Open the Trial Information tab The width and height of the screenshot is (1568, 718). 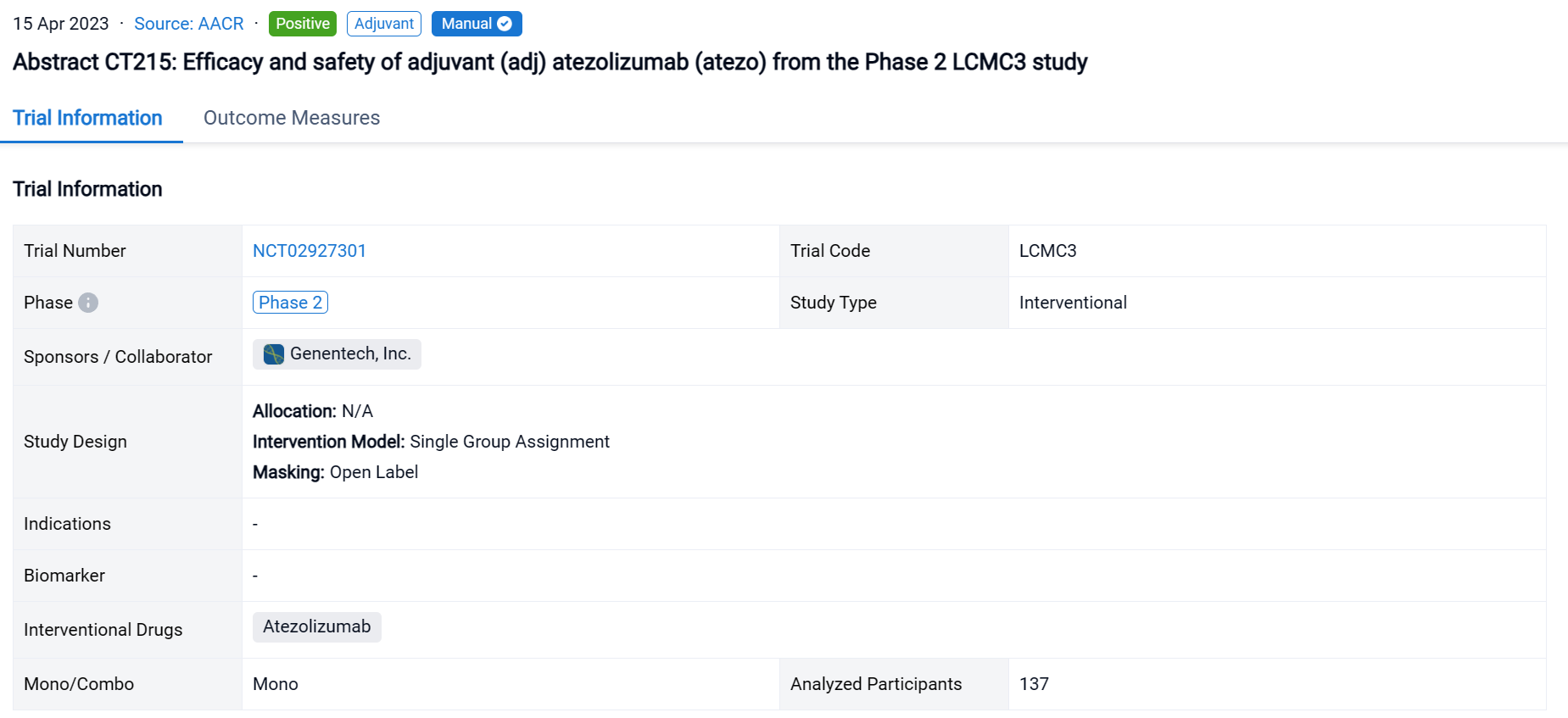[x=87, y=118]
